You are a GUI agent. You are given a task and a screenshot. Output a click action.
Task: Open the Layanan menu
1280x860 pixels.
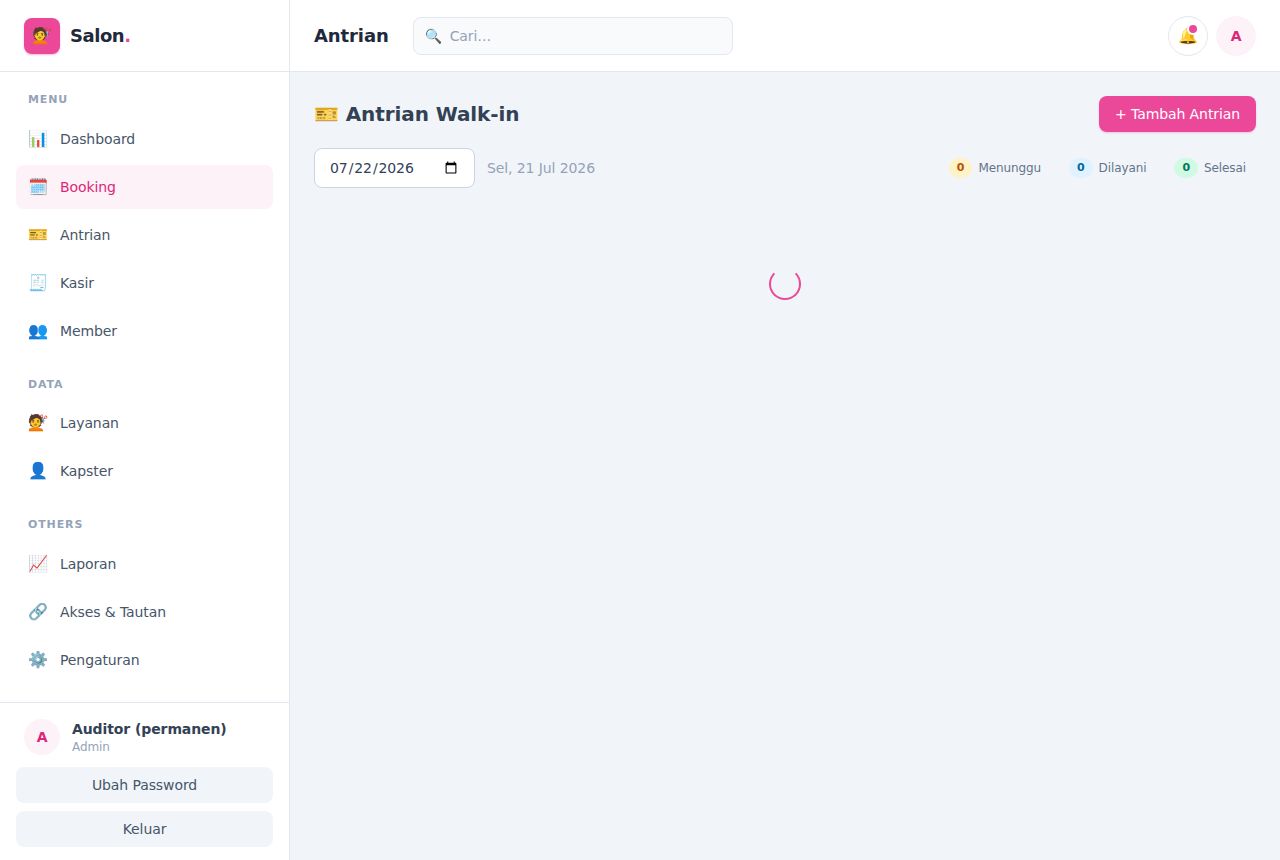144,423
